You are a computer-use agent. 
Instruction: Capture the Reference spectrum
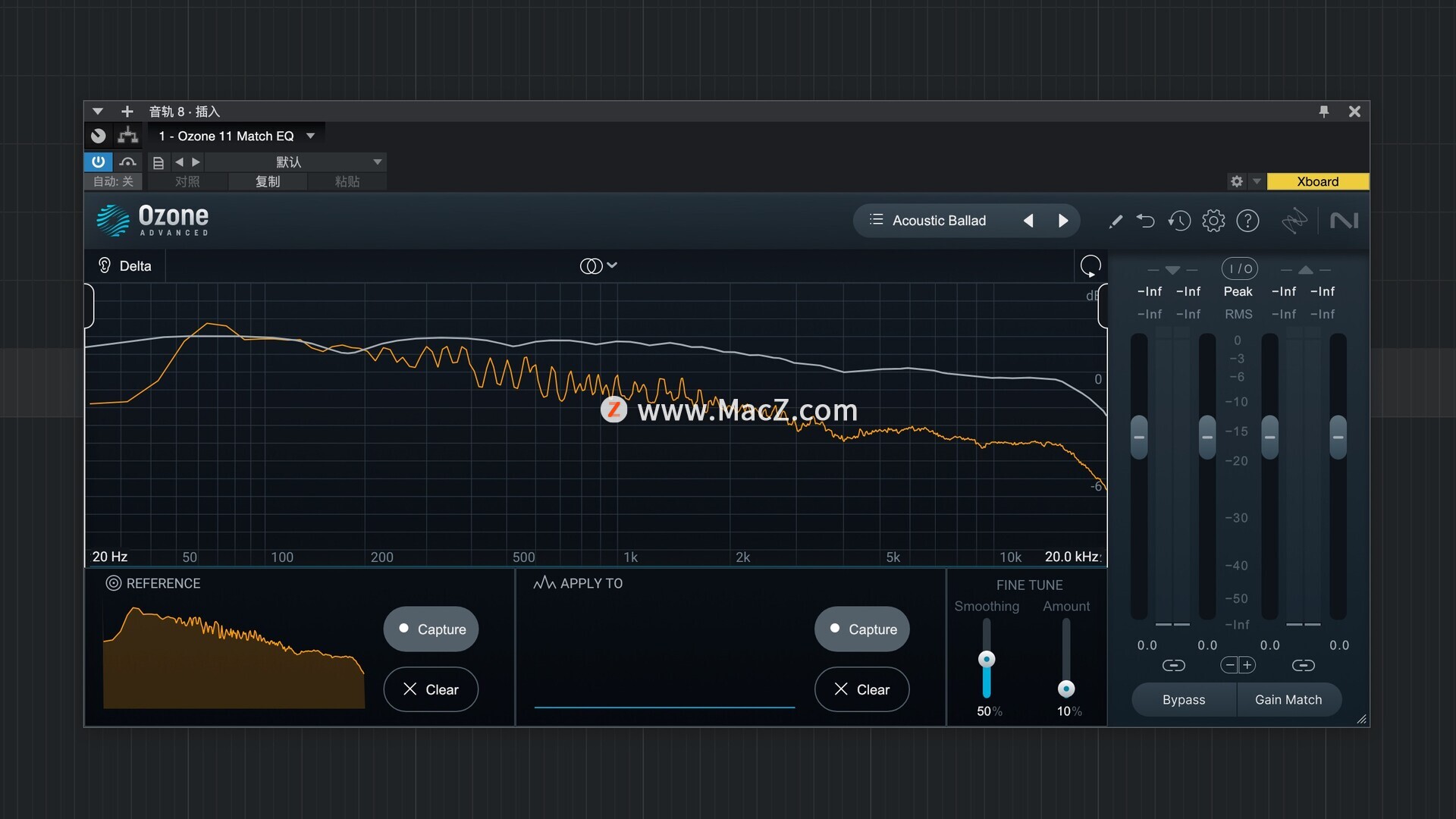(x=431, y=629)
